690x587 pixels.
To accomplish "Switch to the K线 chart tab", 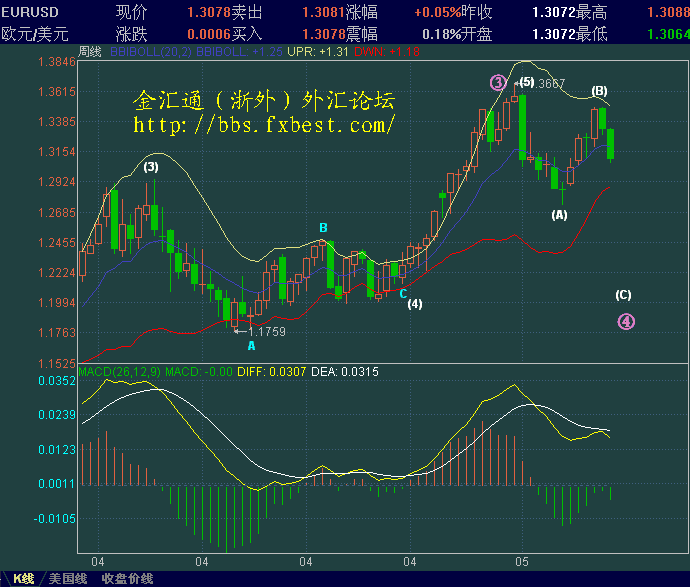I will 23,579.
